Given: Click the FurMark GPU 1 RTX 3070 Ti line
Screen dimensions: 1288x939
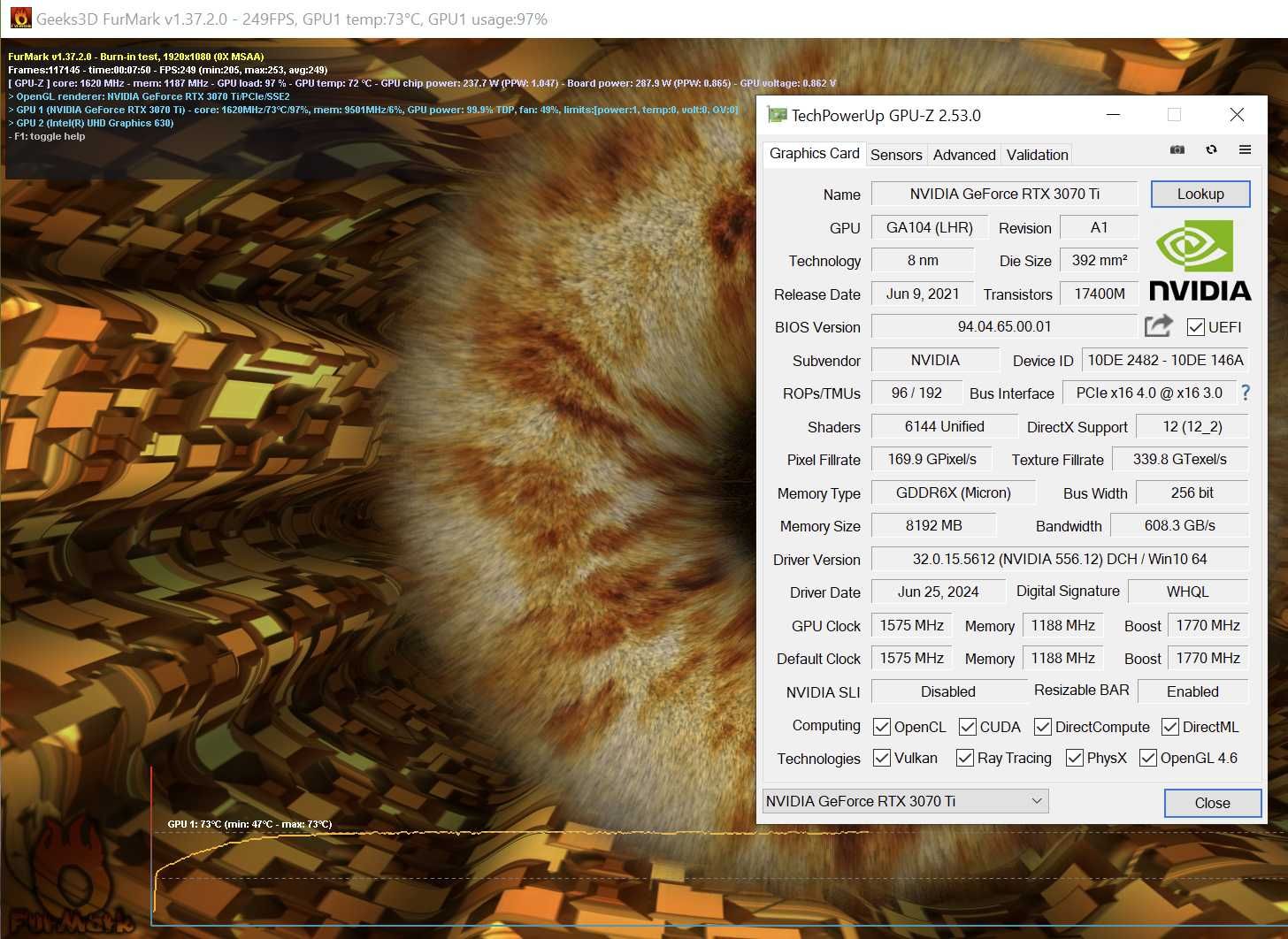Looking at the screenshot, I should 373,110.
